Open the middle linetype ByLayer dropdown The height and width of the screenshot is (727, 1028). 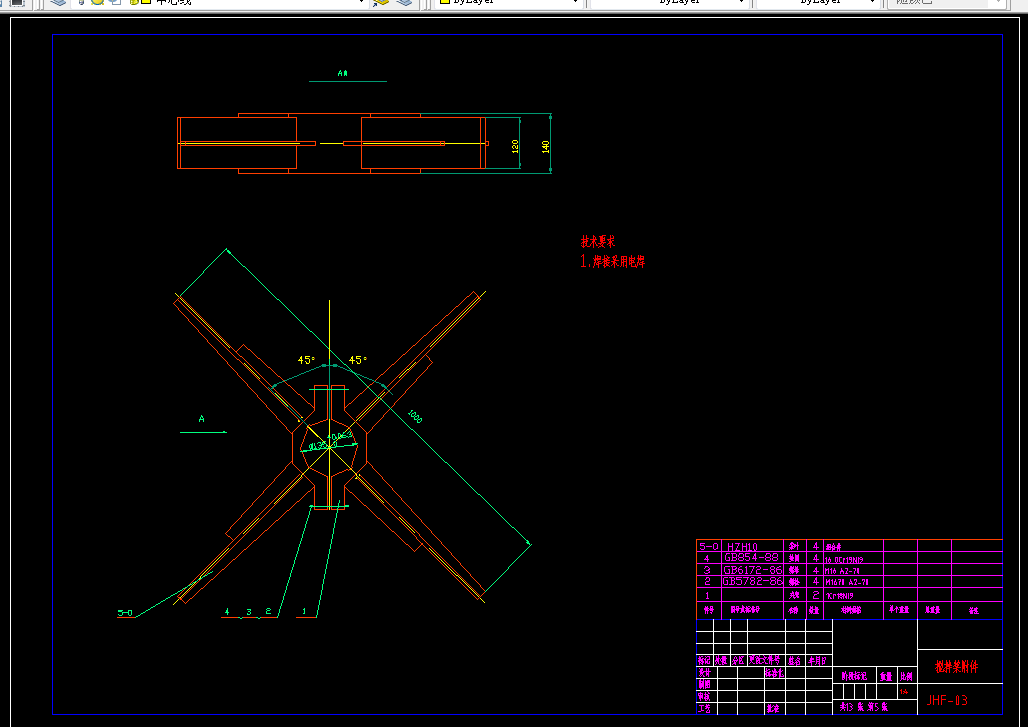(x=669, y=2)
